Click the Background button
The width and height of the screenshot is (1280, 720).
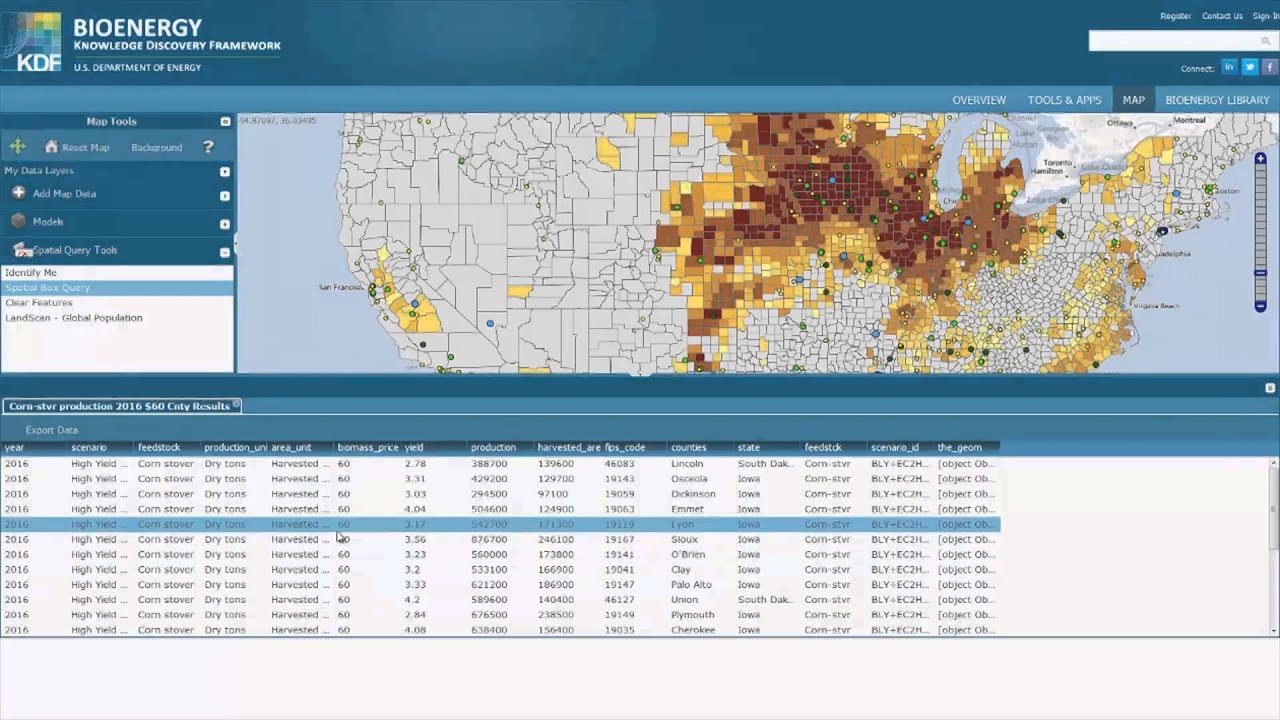157,148
